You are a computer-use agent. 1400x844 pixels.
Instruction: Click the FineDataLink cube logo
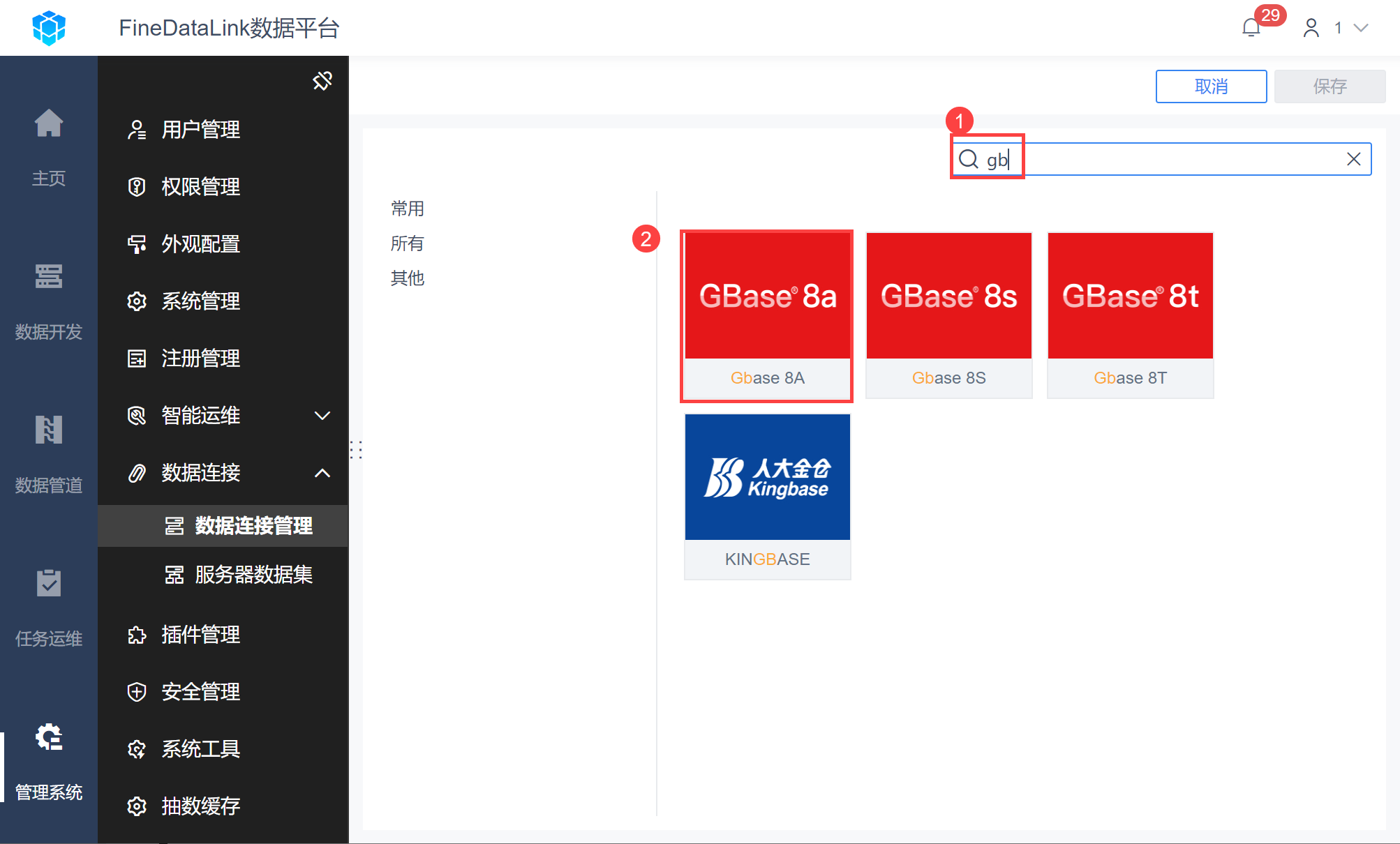(49, 28)
